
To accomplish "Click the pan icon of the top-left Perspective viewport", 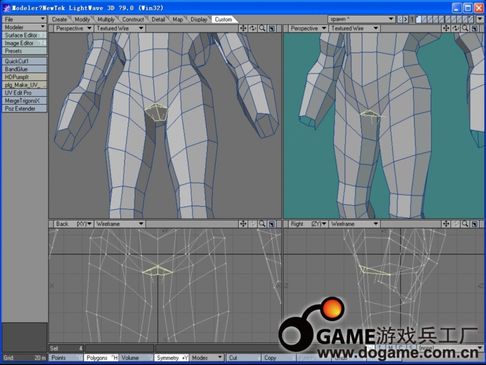I will (x=243, y=28).
